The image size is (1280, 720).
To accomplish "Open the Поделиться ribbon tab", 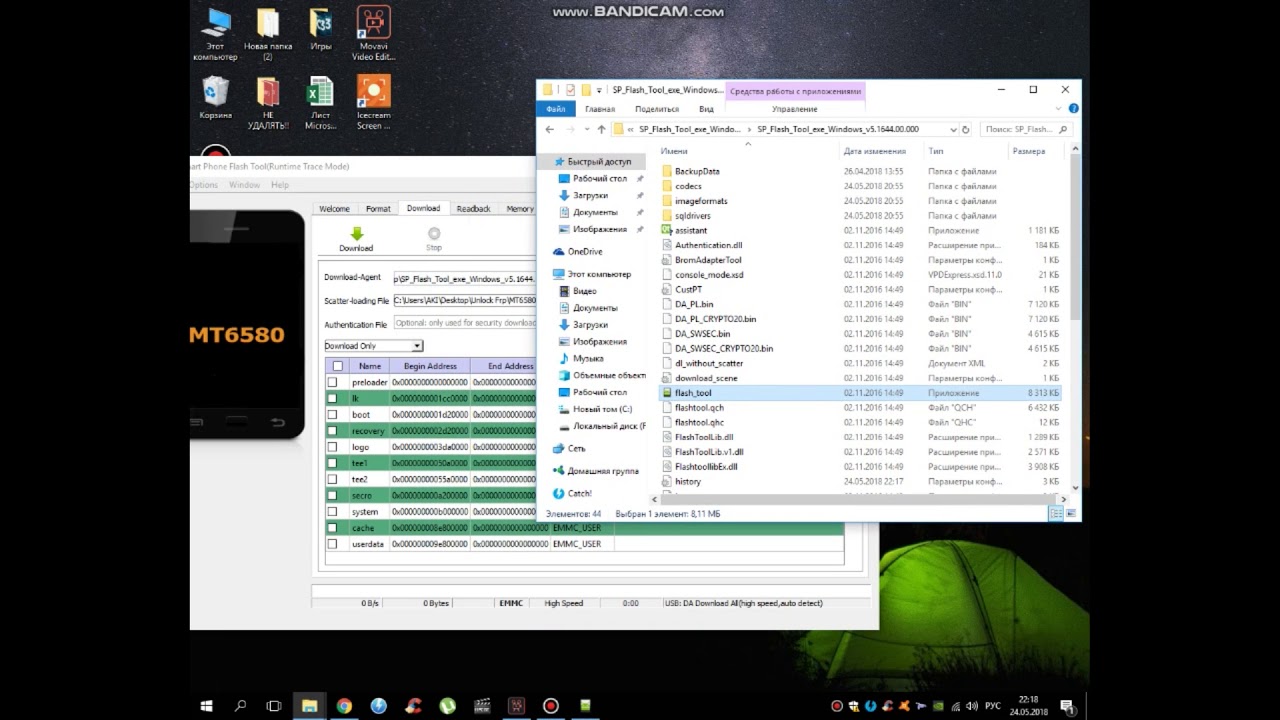I will 657,109.
